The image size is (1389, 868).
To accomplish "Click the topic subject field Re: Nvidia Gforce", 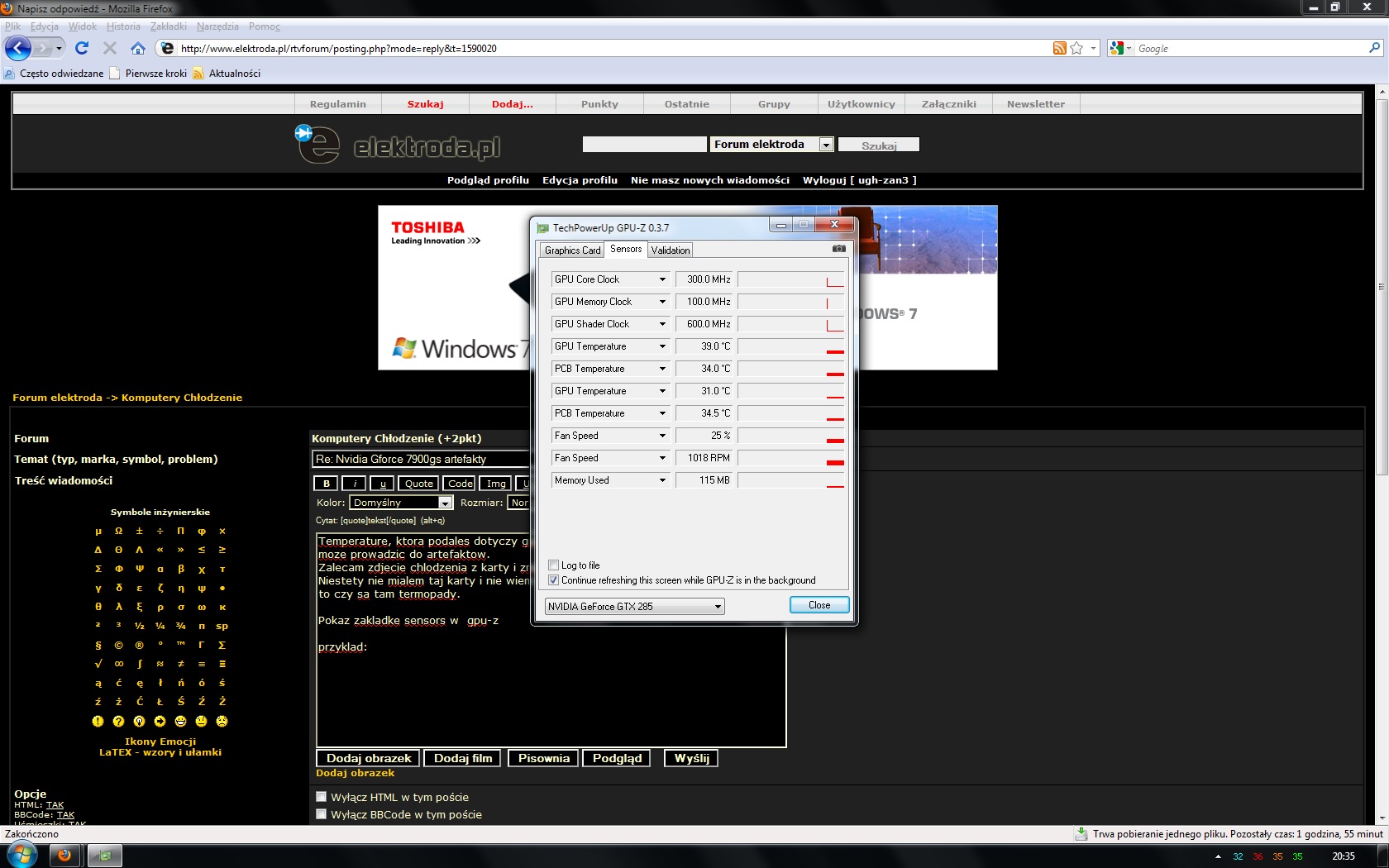I will click(420, 459).
